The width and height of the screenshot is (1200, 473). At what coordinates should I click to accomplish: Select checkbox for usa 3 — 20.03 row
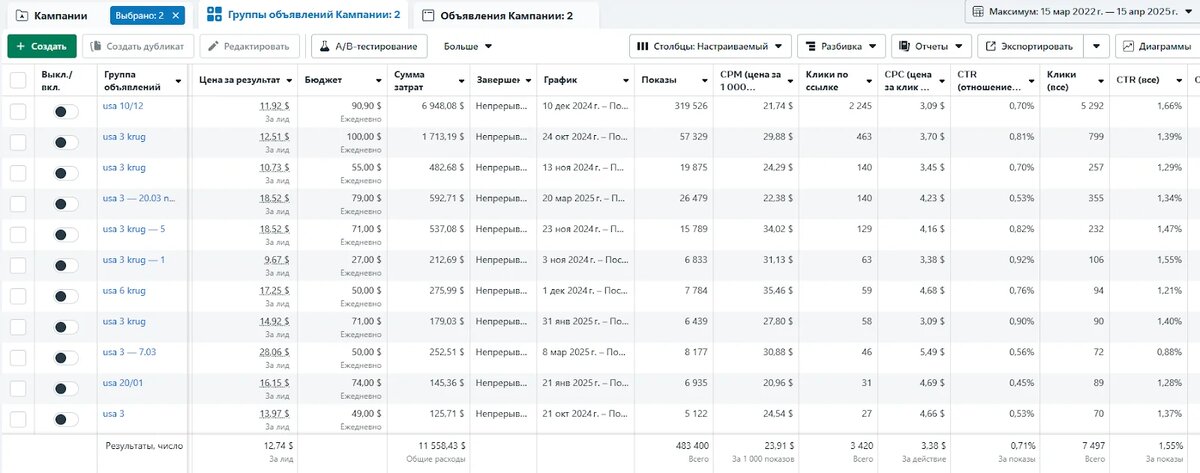click(18, 203)
